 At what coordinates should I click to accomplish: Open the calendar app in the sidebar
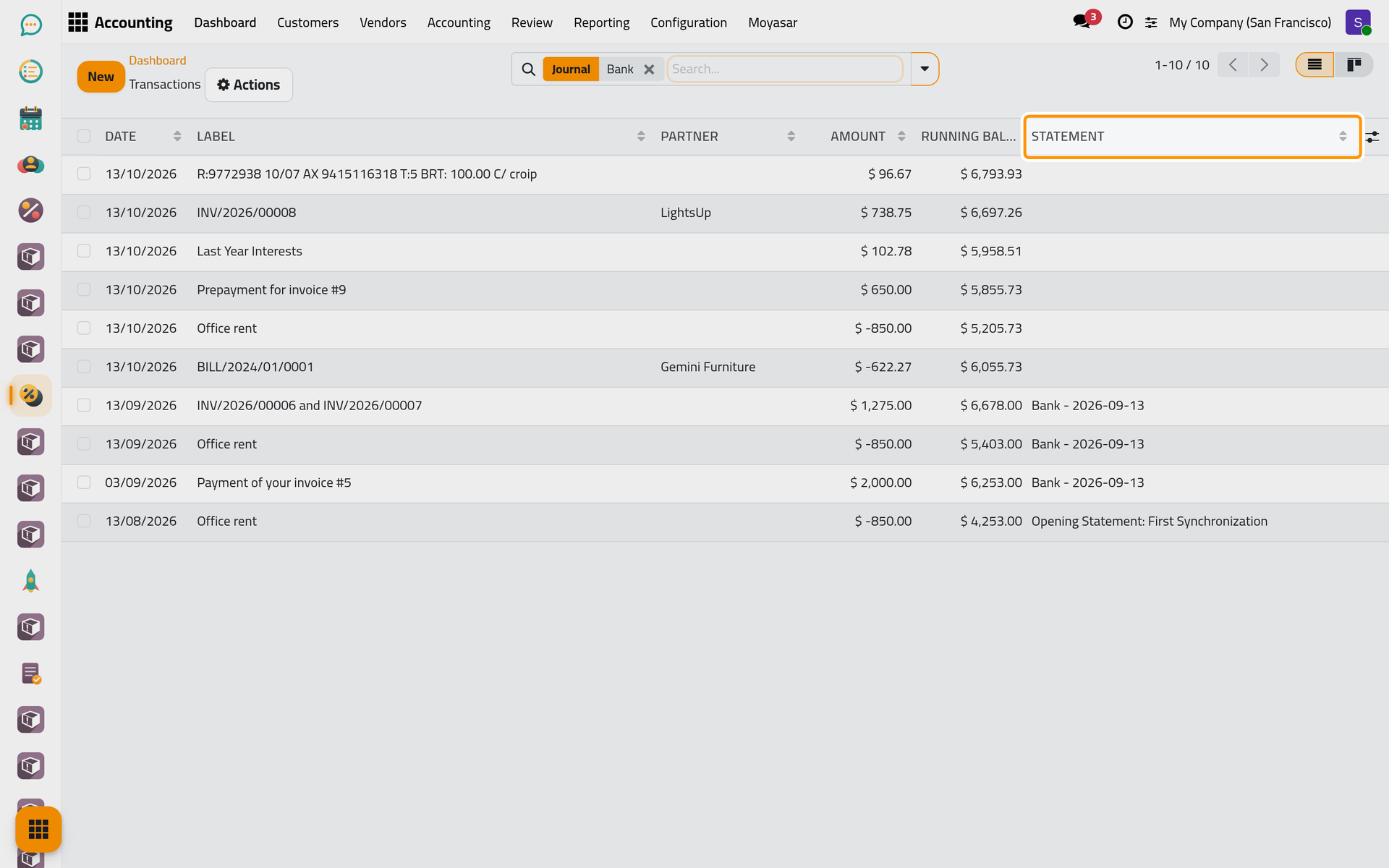pyautogui.click(x=30, y=118)
